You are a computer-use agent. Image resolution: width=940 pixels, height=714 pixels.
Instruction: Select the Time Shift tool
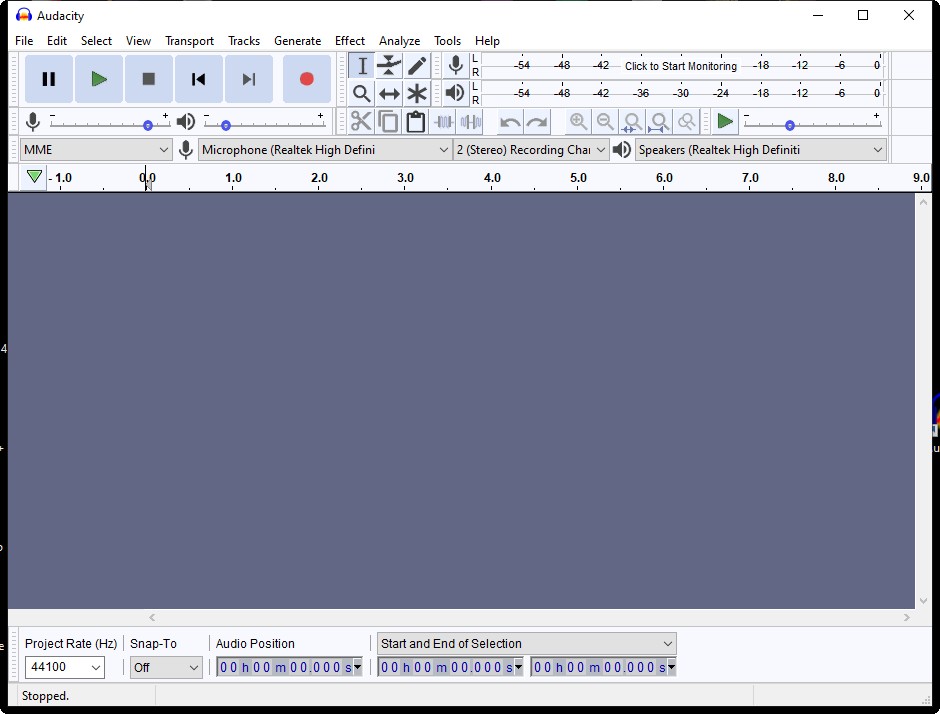(x=389, y=94)
